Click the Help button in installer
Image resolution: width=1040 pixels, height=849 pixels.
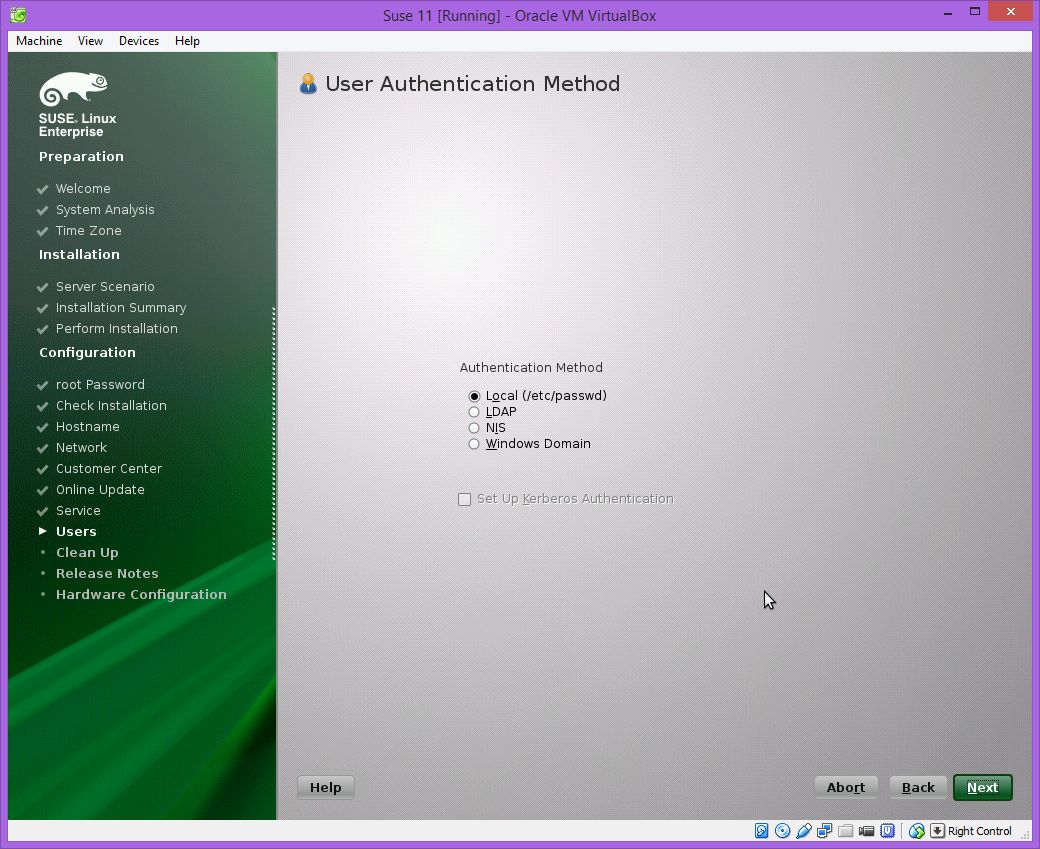[x=326, y=787]
